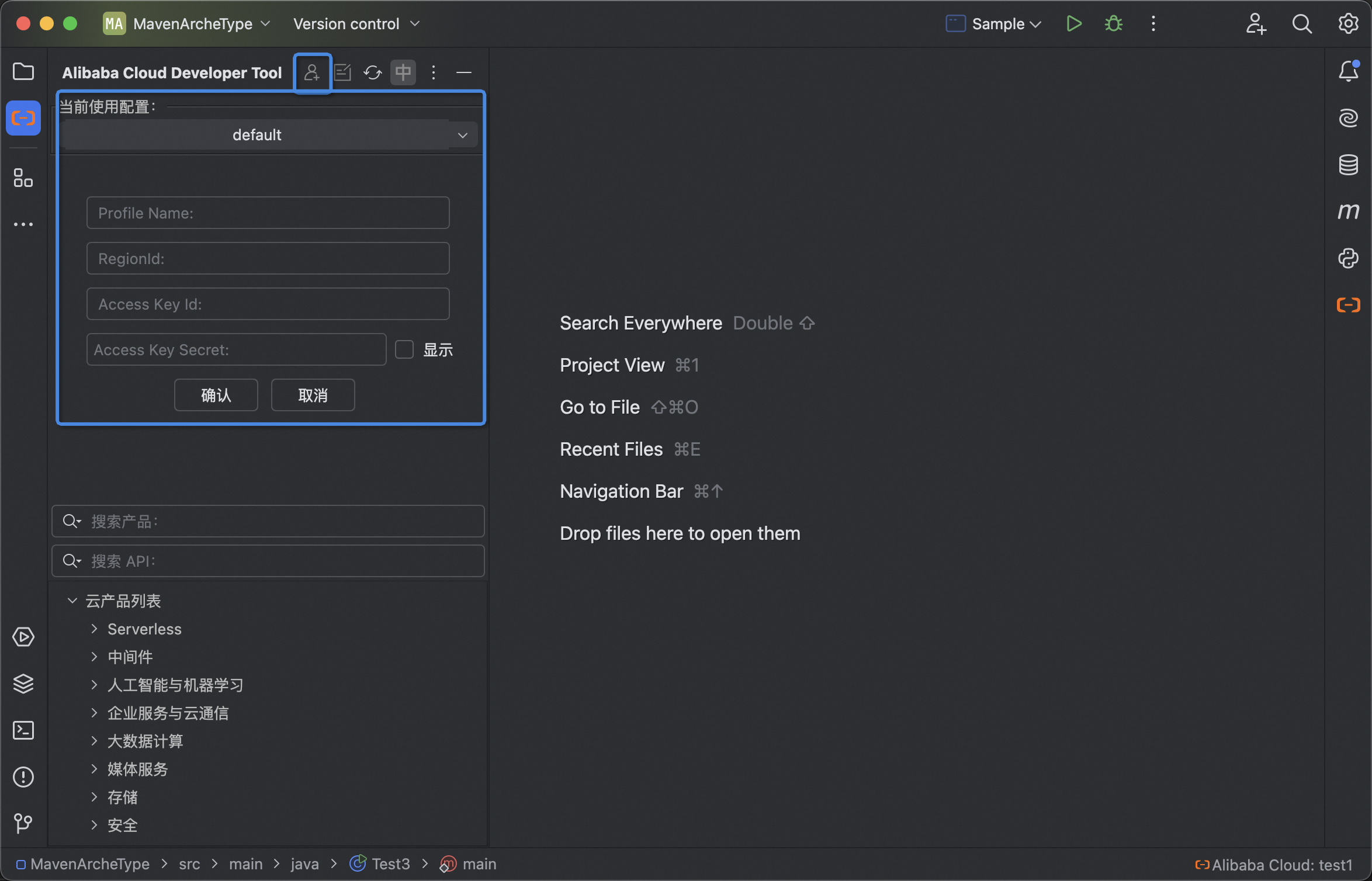Expand the 存储 node
Viewport: 1372px width, 881px height.
tap(95, 797)
